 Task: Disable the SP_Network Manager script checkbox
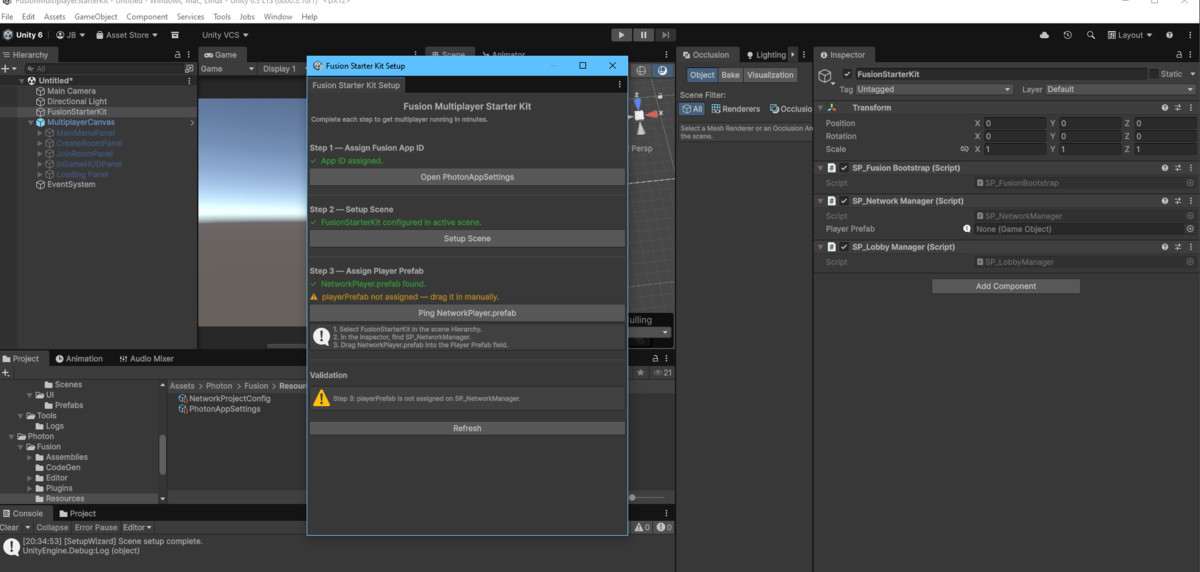coord(844,201)
